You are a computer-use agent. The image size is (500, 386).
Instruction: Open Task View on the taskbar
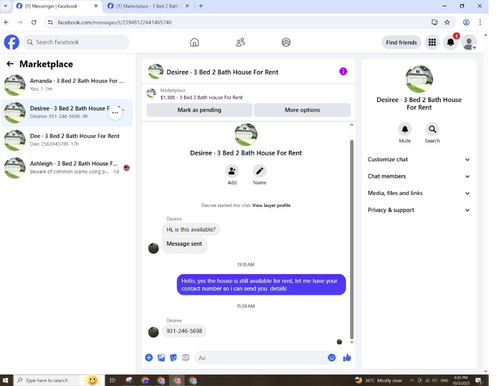click(x=112, y=380)
